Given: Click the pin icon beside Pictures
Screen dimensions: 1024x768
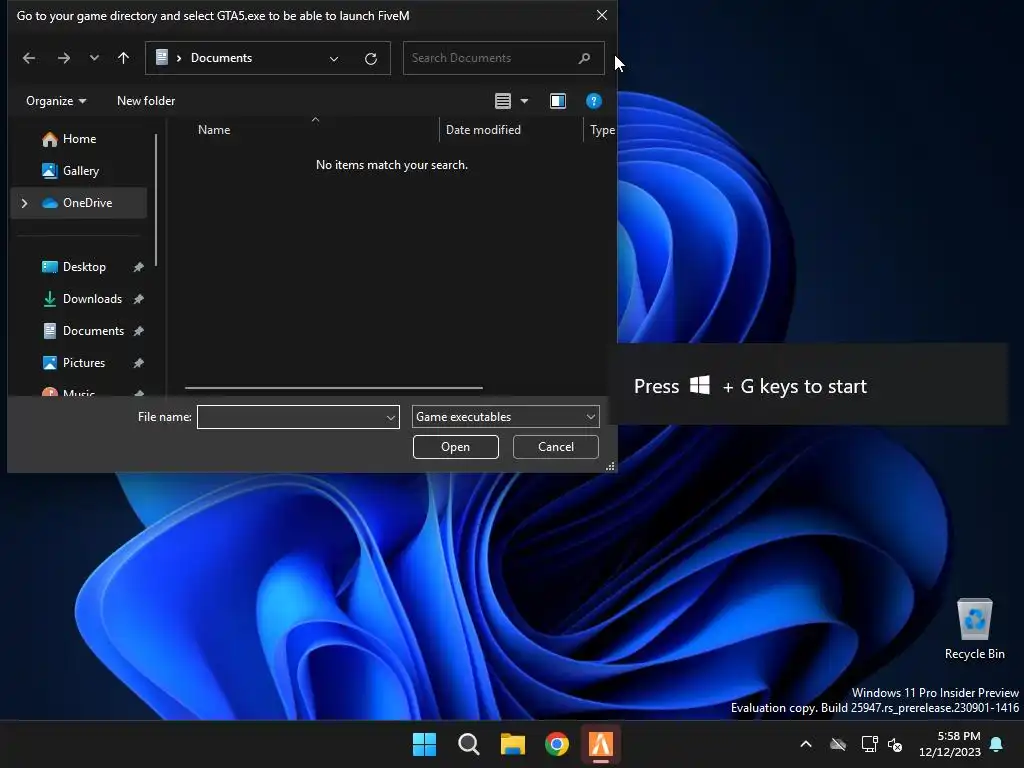Looking at the screenshot, I should pos(138,363).
